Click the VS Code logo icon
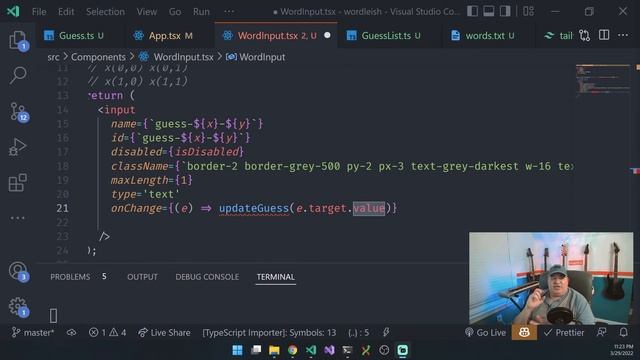 click(x=13, y=11)
